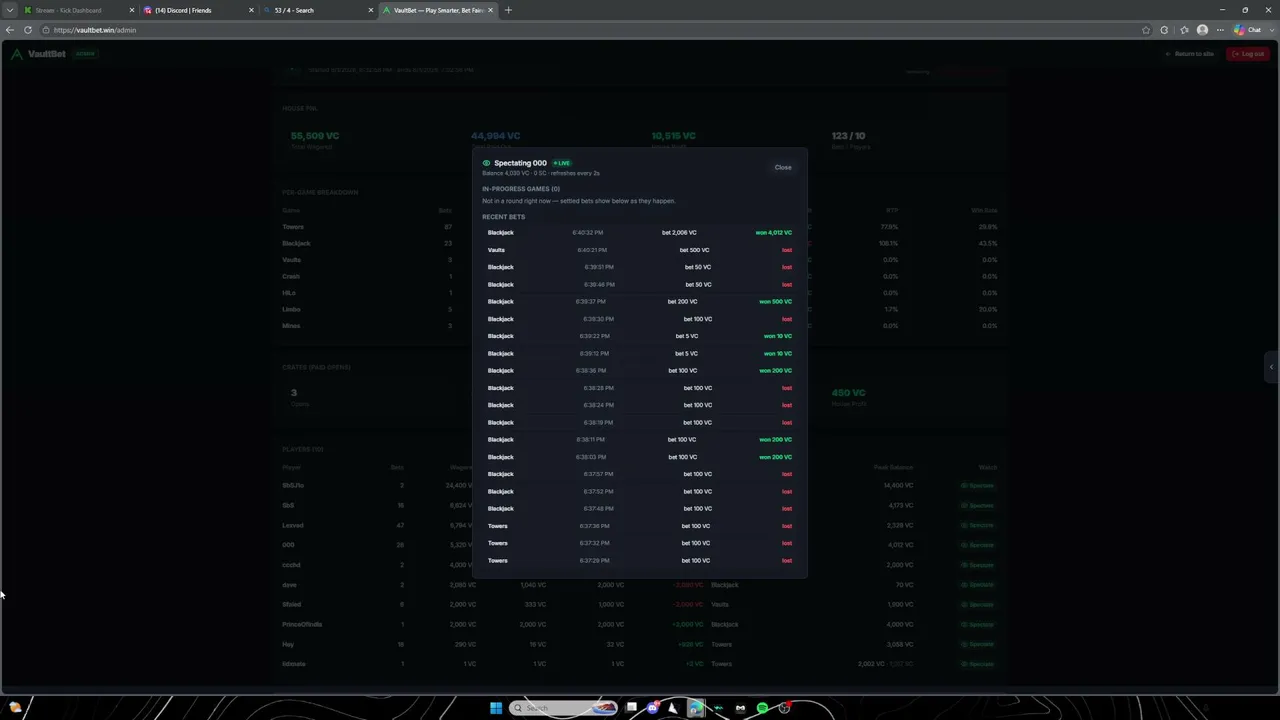Select the Blackjack bet at 6:38:11 PM
The image size is (1280, 720).
pos(640,440)
